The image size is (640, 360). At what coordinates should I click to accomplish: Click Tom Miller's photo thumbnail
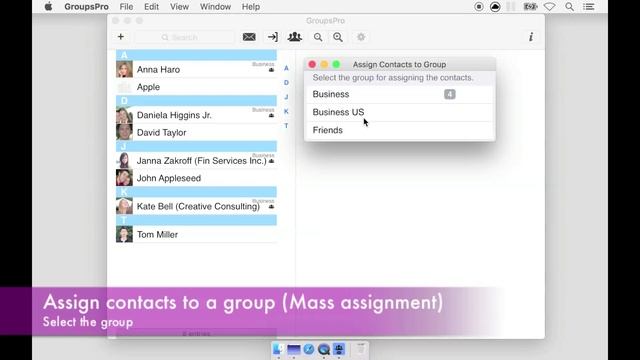pos(124,235)
